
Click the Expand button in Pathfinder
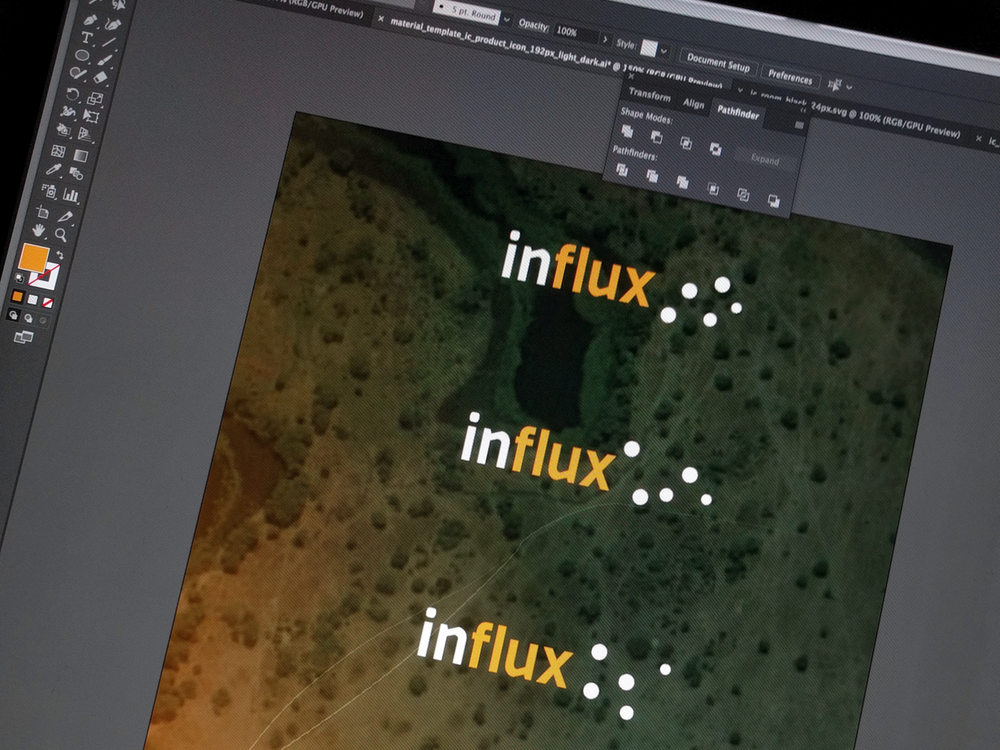tap(765, 159)
